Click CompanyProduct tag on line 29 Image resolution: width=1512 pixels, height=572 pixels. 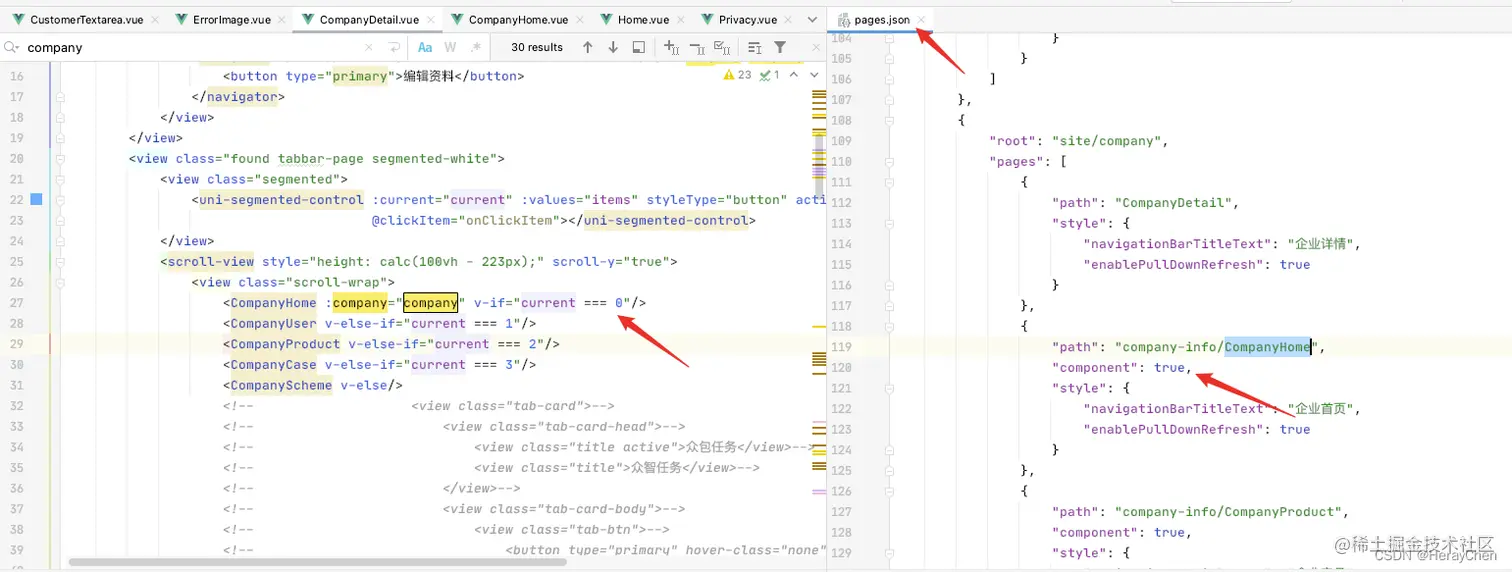coord(285,344)
